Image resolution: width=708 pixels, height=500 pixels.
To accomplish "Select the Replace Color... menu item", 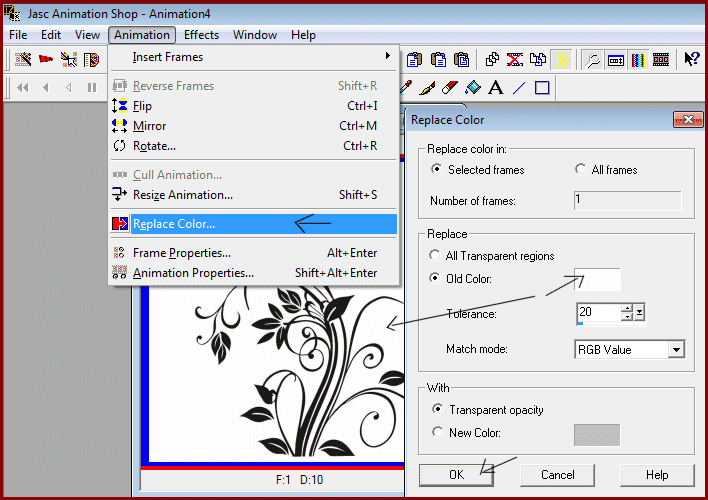I will click(x=254, y=224).
